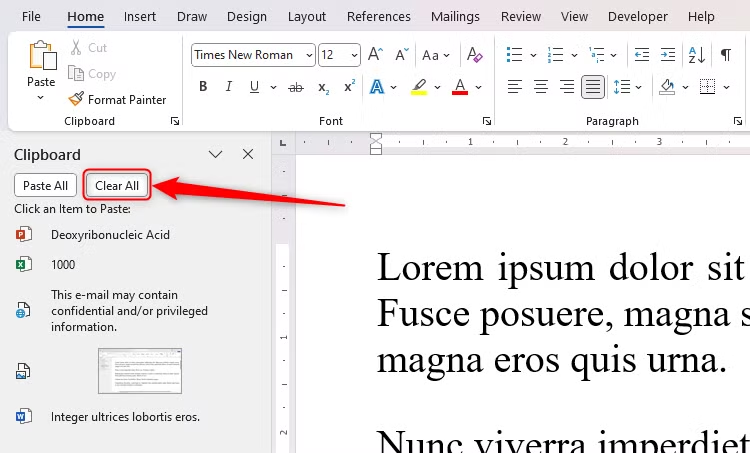Increase paragraph indent

pos(668,55)
